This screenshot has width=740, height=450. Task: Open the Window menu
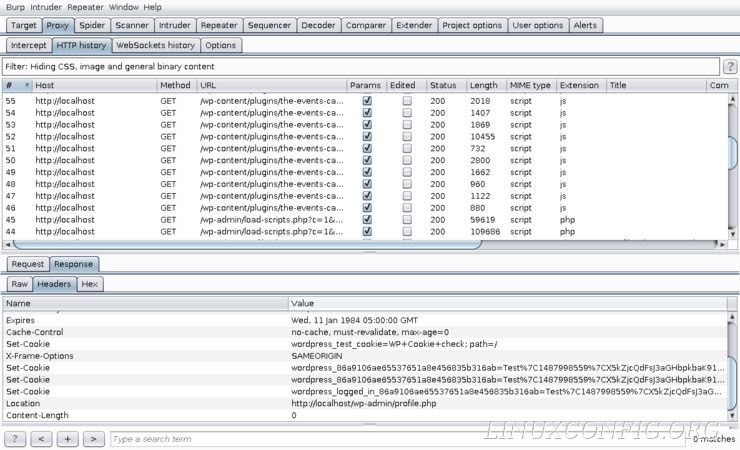pyautogui.click(x=124, y=8)
